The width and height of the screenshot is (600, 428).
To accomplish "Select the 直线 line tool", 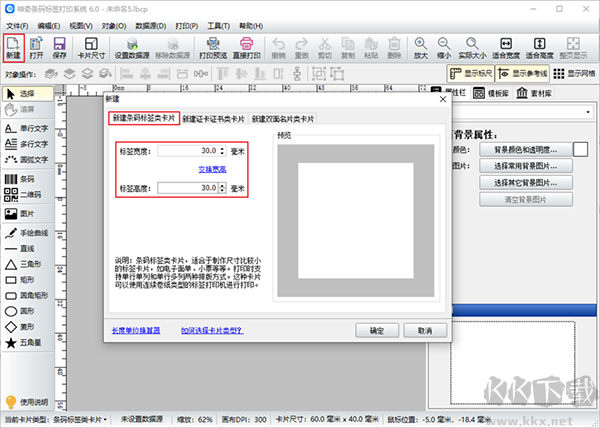I will (20, 249).
